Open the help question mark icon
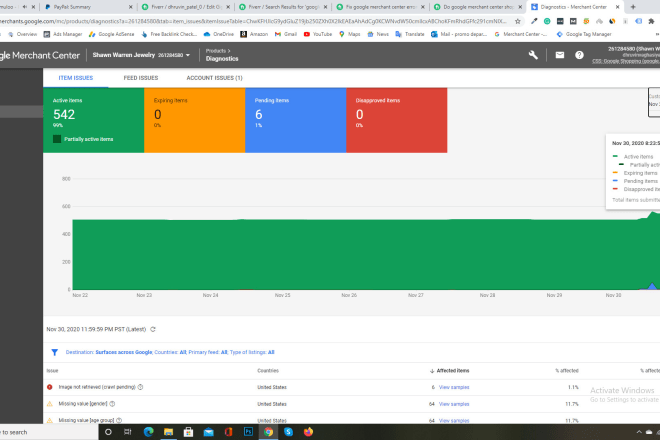The height and width of the screenshot is (440, 660). click(579, 55)
